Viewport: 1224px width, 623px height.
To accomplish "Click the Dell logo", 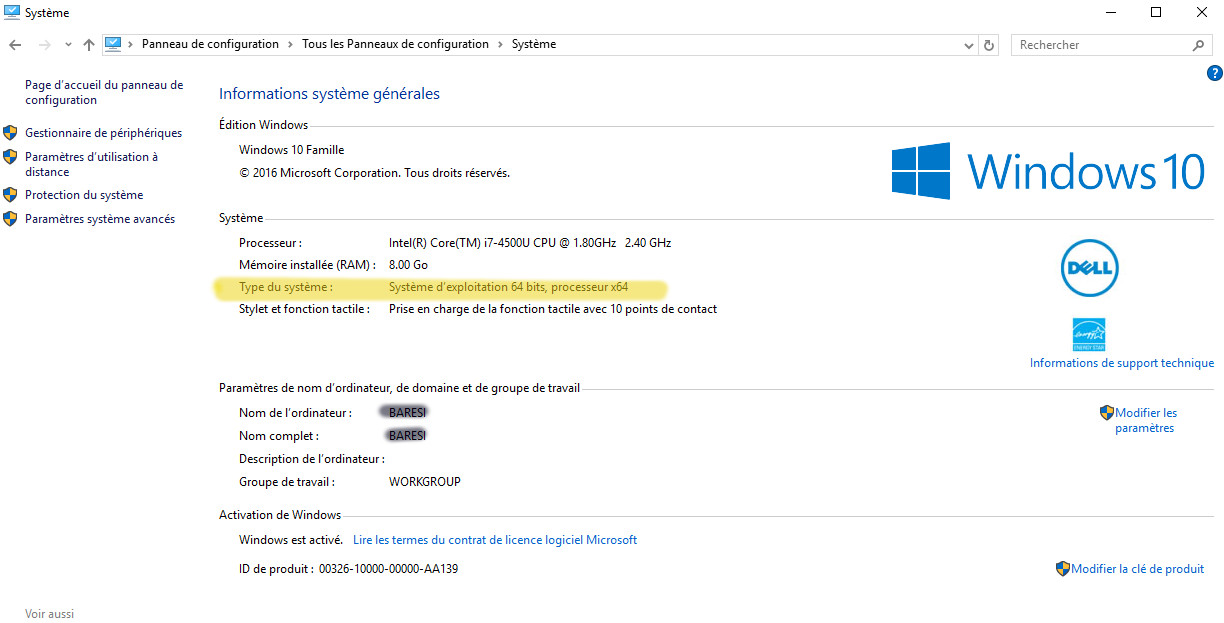I will (x=1089, y=268).
